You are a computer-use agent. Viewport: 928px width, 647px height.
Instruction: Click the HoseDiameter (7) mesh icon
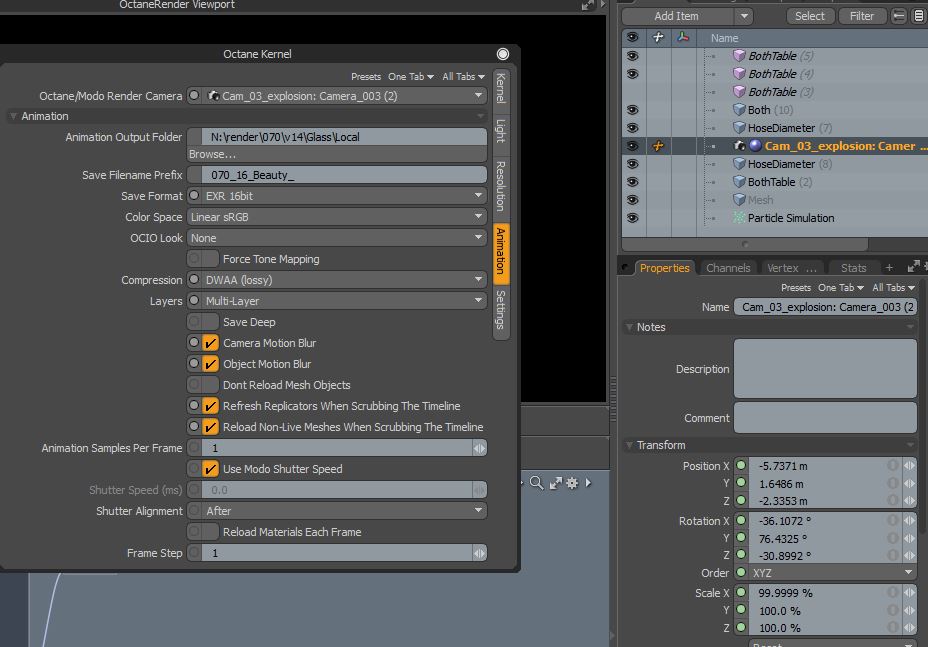pos(739,128)
